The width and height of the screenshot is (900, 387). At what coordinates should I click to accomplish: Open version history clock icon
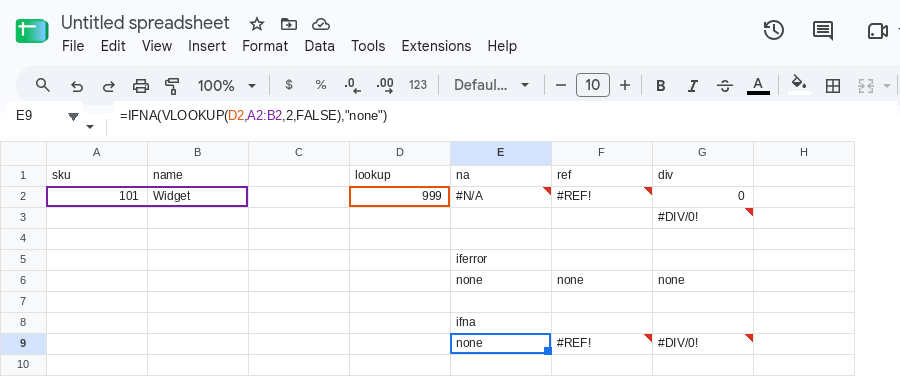click(x=774, y=30)
